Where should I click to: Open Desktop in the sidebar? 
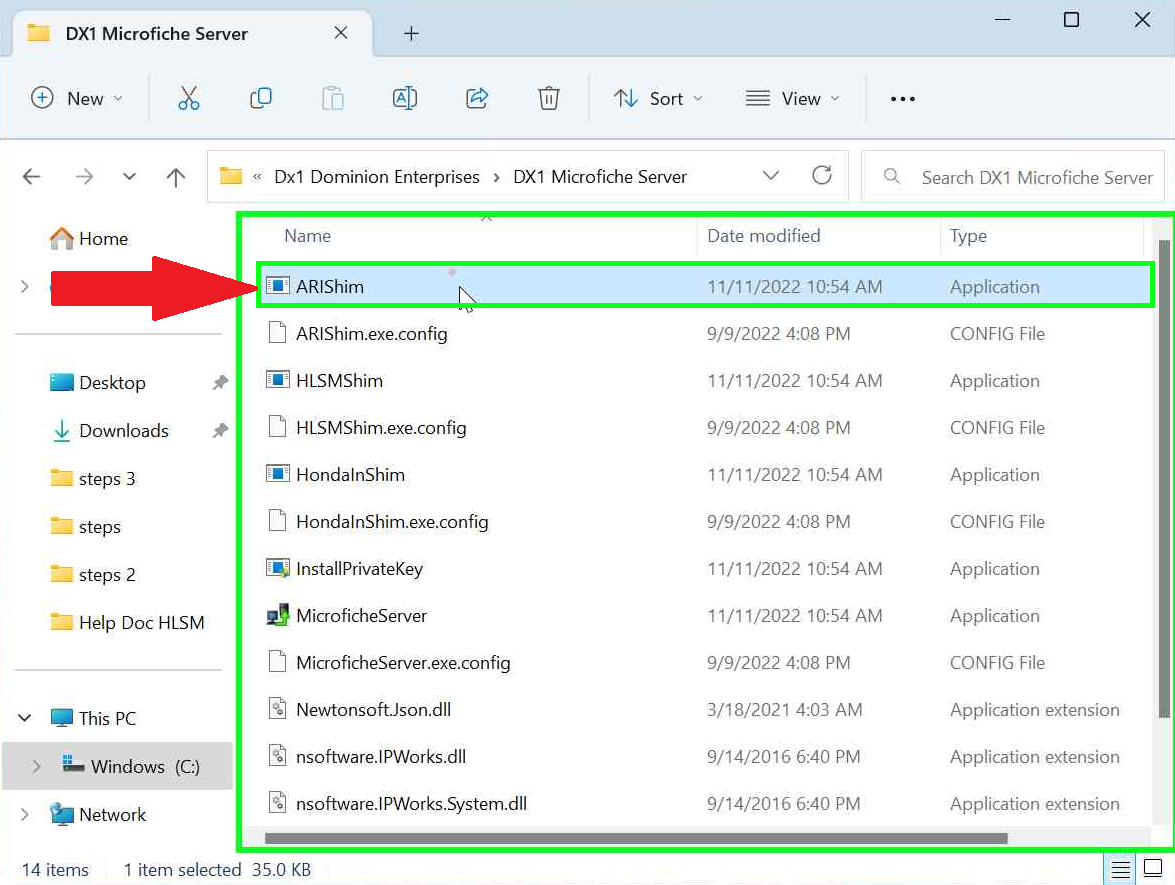(x=112, y=382)
